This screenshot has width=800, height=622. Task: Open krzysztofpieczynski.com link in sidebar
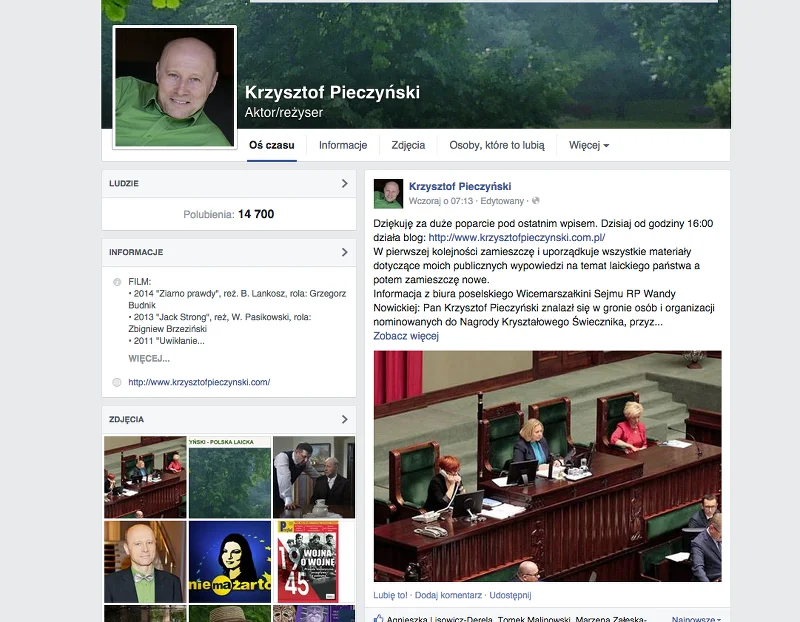(199, 382)
